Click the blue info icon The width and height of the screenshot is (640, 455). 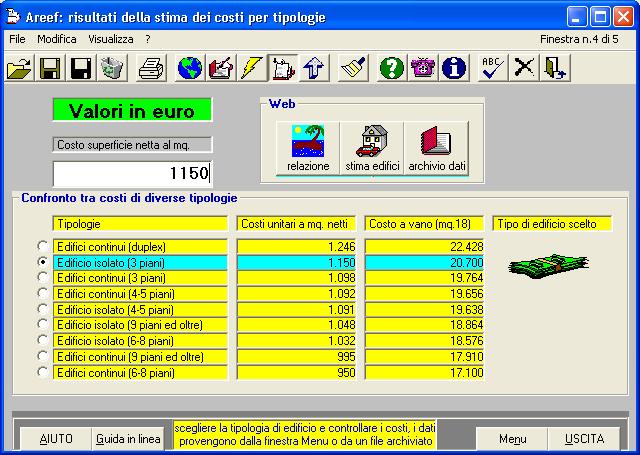point(454,68)
